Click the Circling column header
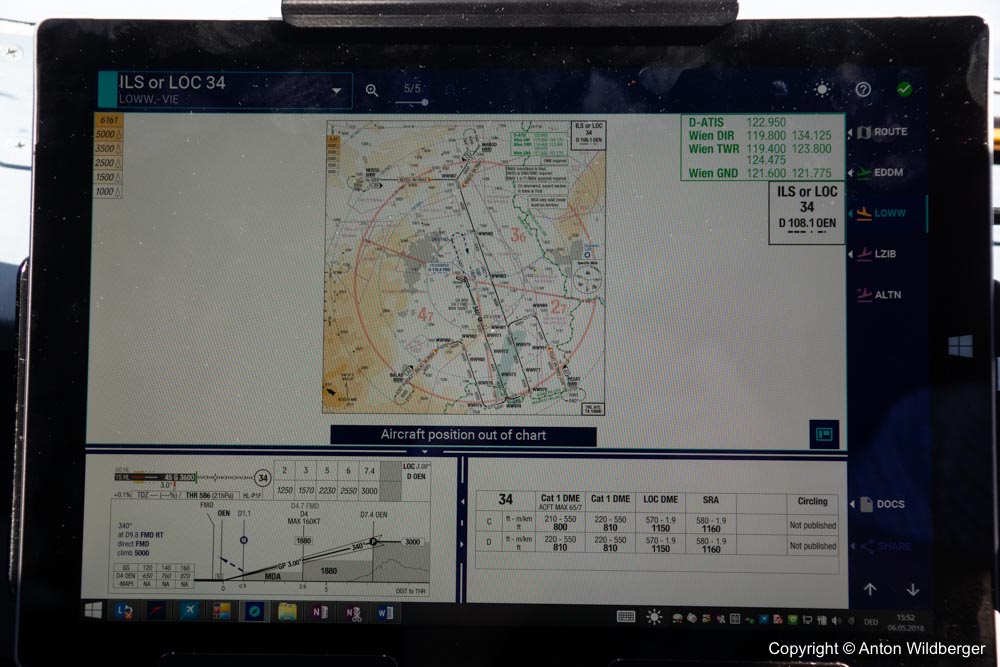The width and height of the screenshot is (1000, 667). coord(812,501)
